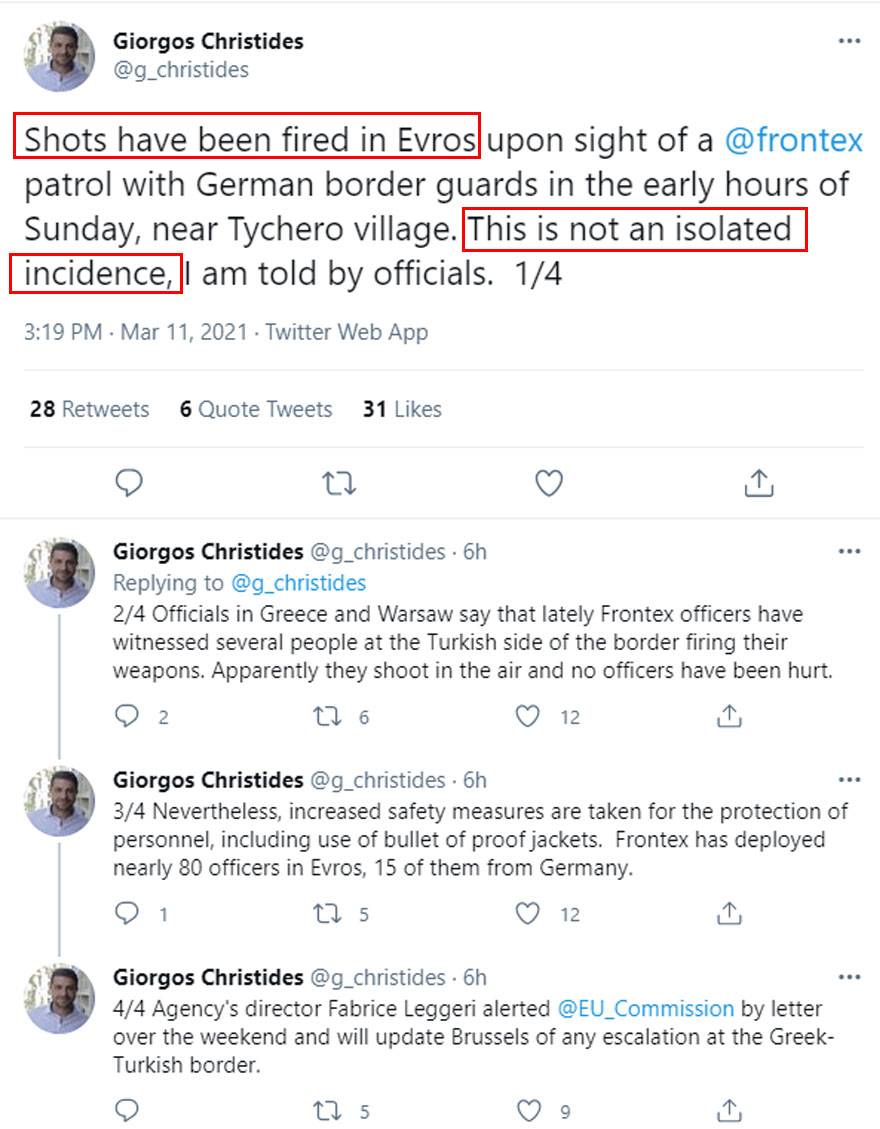Open more options on the 3/4 reply
Screen dimensions: 880x1129
click(849, 780)
